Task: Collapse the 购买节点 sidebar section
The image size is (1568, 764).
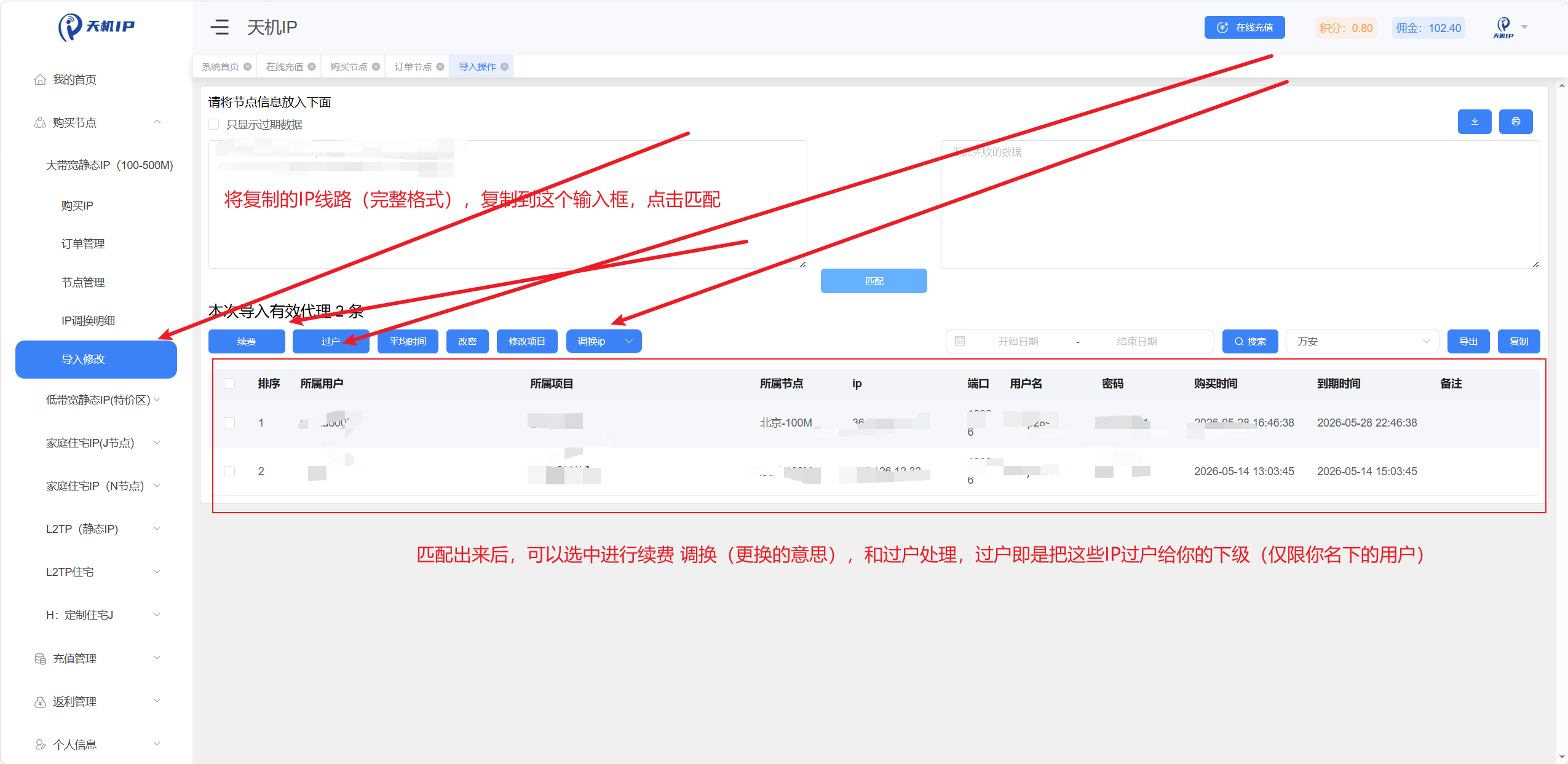Action: (x=157, y=122)
